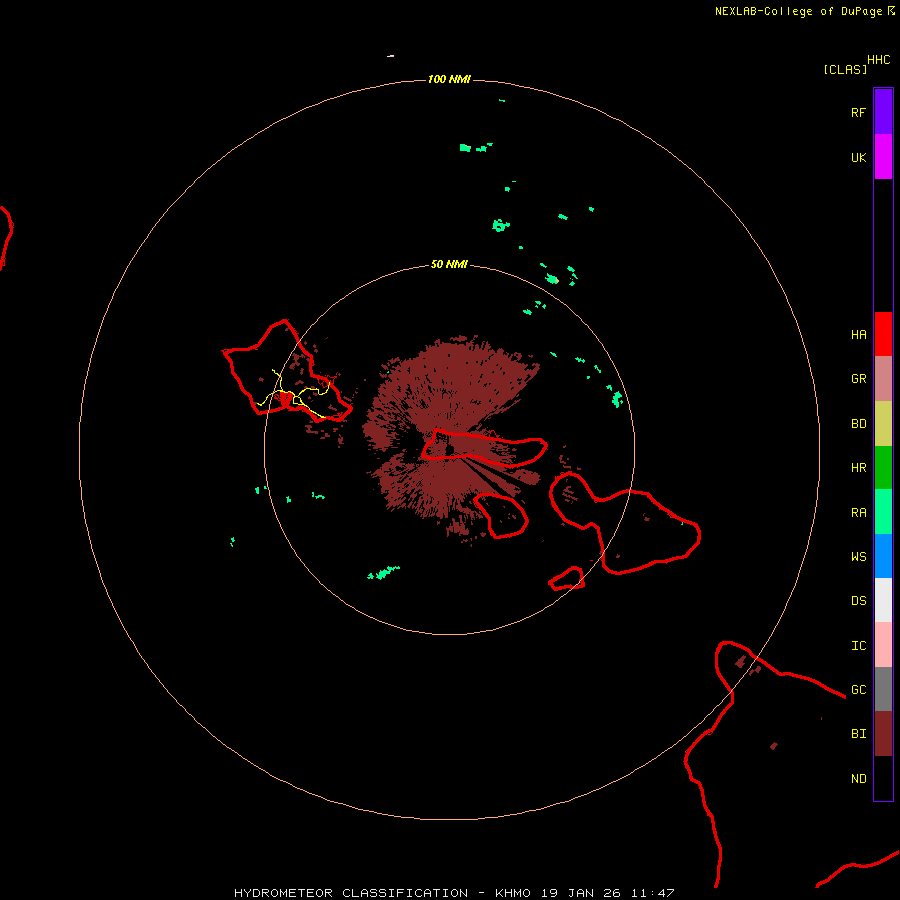Click the 'IC' legend label text
This screenshot has height=900, width=900.
point(858,646)
